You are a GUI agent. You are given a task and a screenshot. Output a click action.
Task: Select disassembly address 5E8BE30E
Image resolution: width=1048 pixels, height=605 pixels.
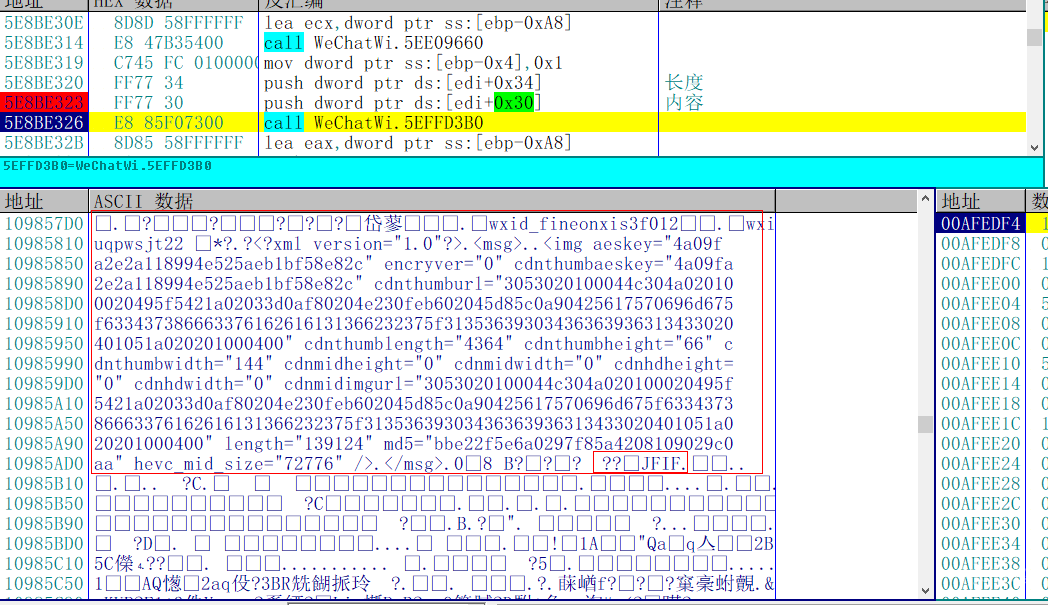coord(44,23)
